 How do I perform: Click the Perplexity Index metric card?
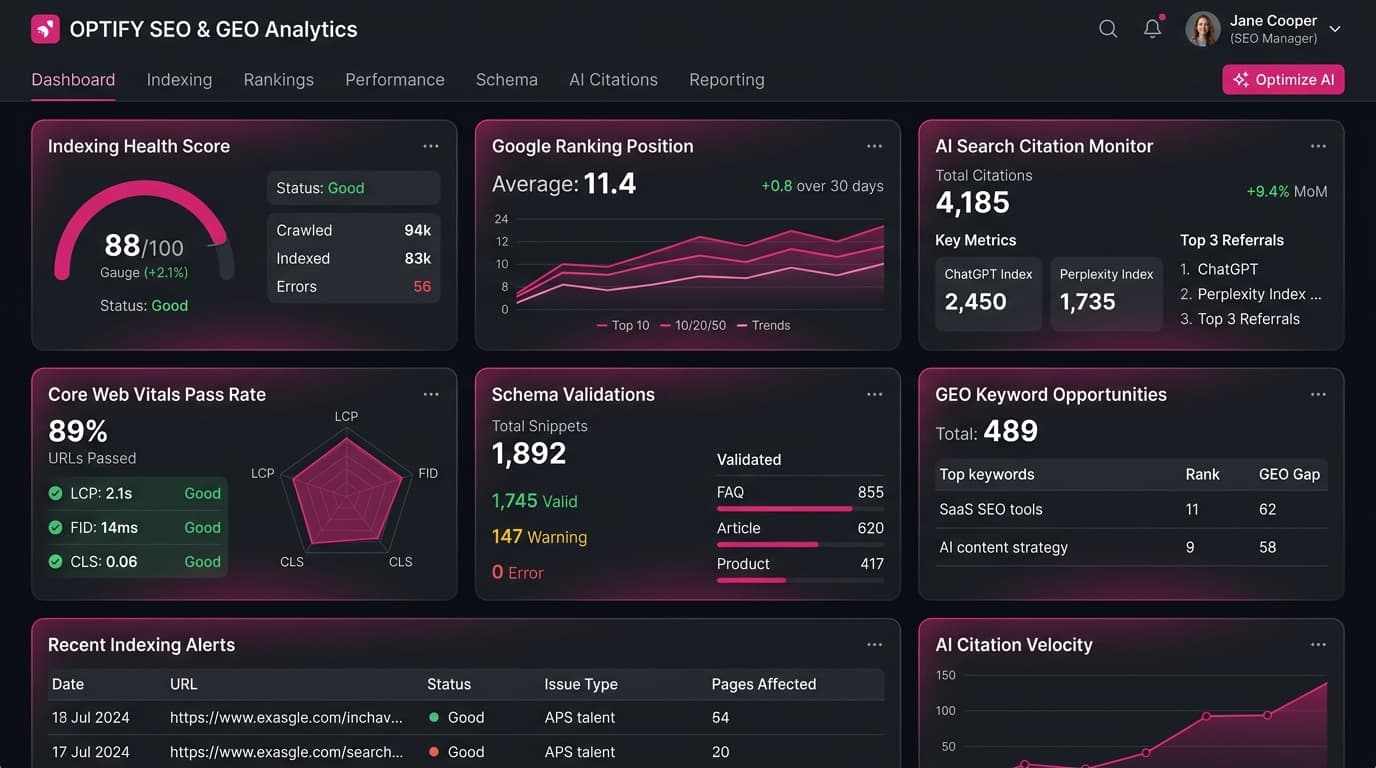[1106, 293]
